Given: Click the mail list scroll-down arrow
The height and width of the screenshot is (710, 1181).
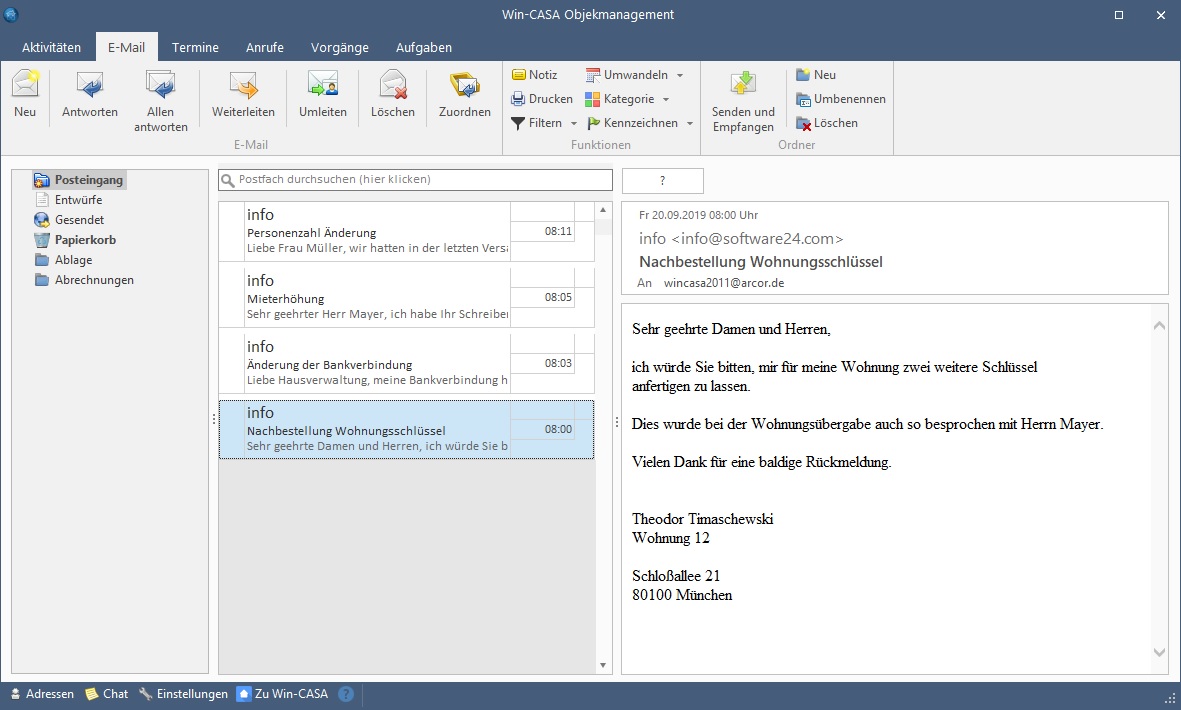Looking at the screenshot, I should [x=603, y=665].
